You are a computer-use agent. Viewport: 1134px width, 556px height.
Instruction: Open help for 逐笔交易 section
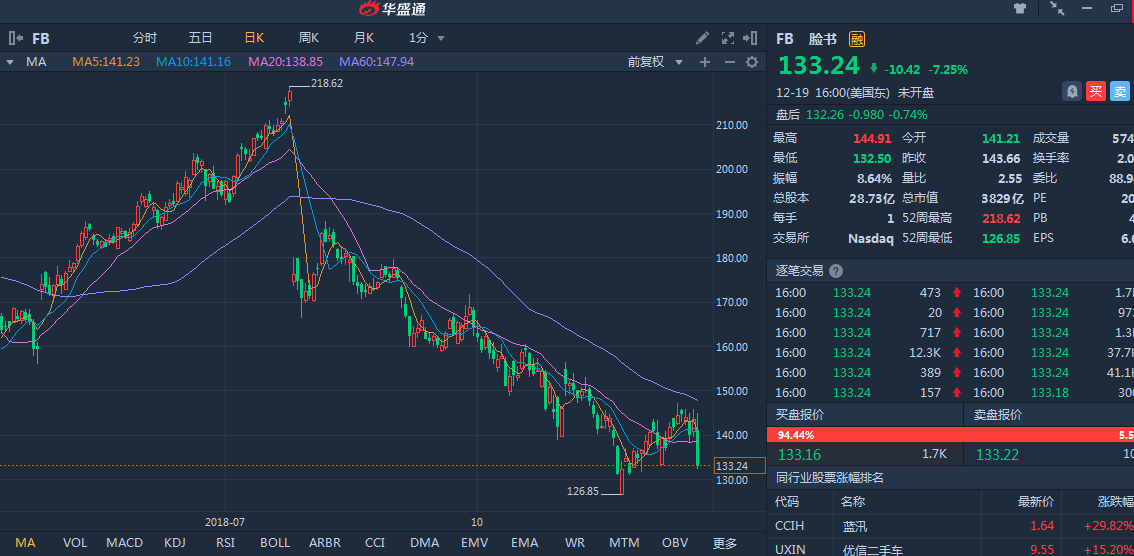[836, 271]
